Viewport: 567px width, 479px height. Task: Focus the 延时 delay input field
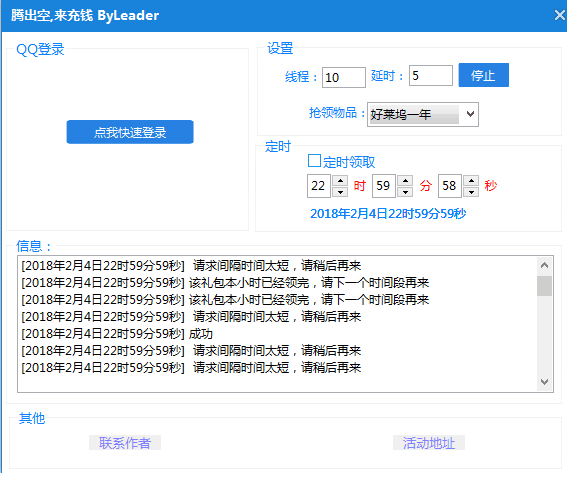(x=431, y=76)
